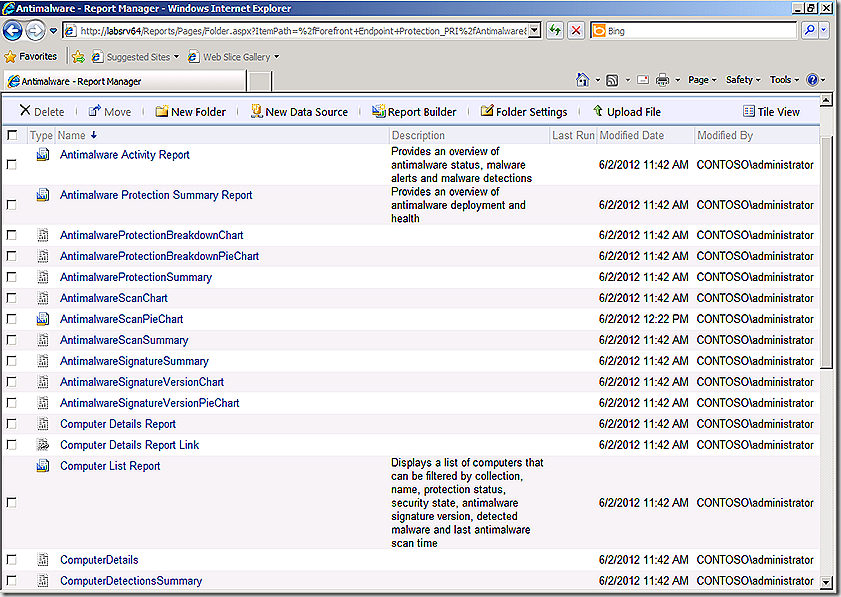Click linked report icon for Computer Details Report Link

(x=43, y=445)
